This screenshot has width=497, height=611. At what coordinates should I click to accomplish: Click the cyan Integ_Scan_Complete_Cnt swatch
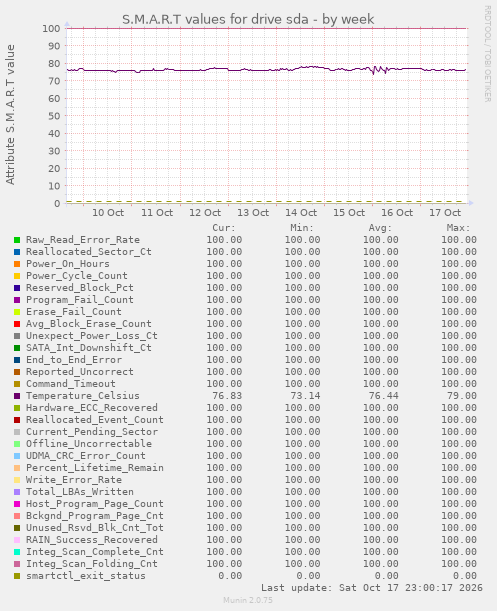click(17, 552)
